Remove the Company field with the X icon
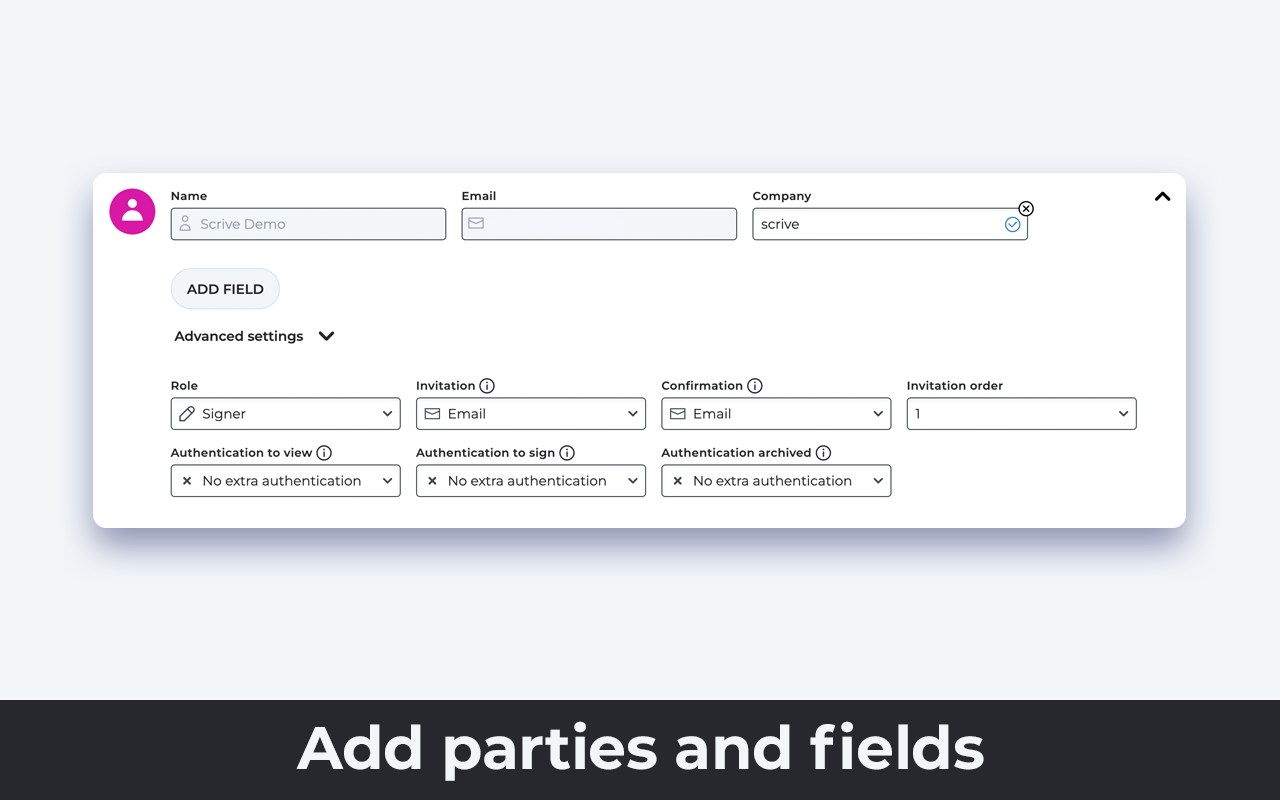The width and height of the screenshot is (1280, 800). (1026, 209)
